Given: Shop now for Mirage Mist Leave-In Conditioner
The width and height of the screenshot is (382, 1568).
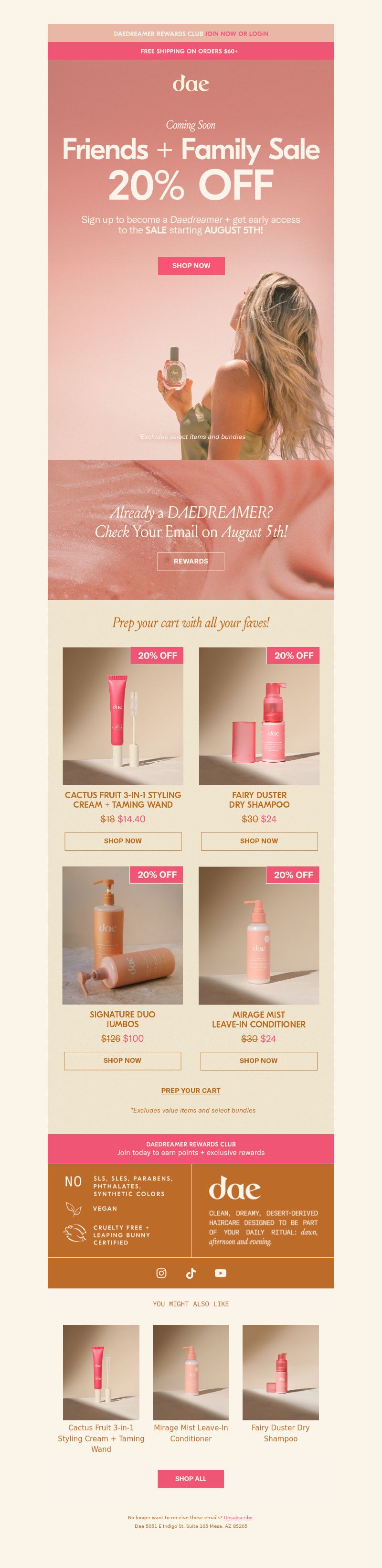Looking at the screenshot, I should click(x=258, y=1060).
